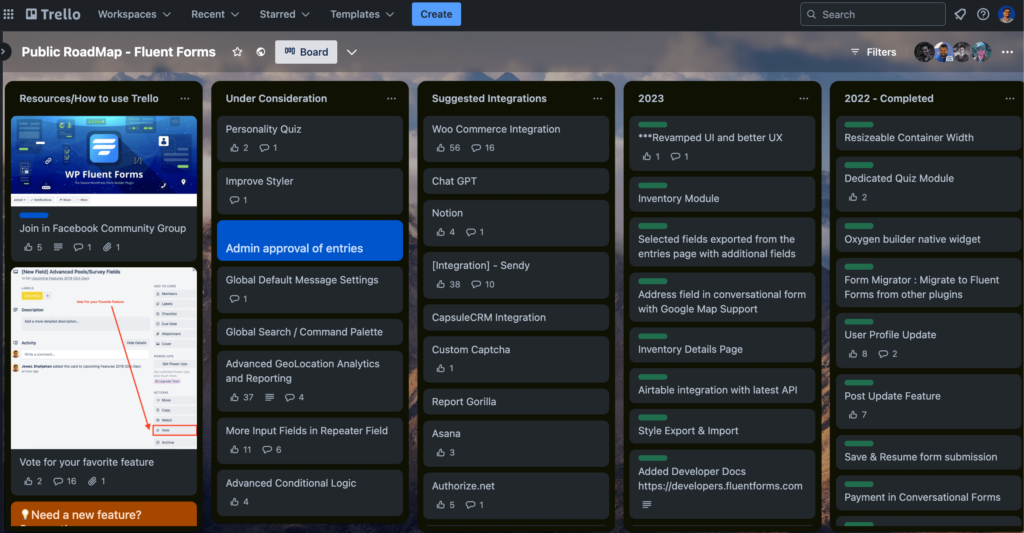Screen dimensions: 1024x533
Task: Select the Board view button
Action: [x=306, y=52]
